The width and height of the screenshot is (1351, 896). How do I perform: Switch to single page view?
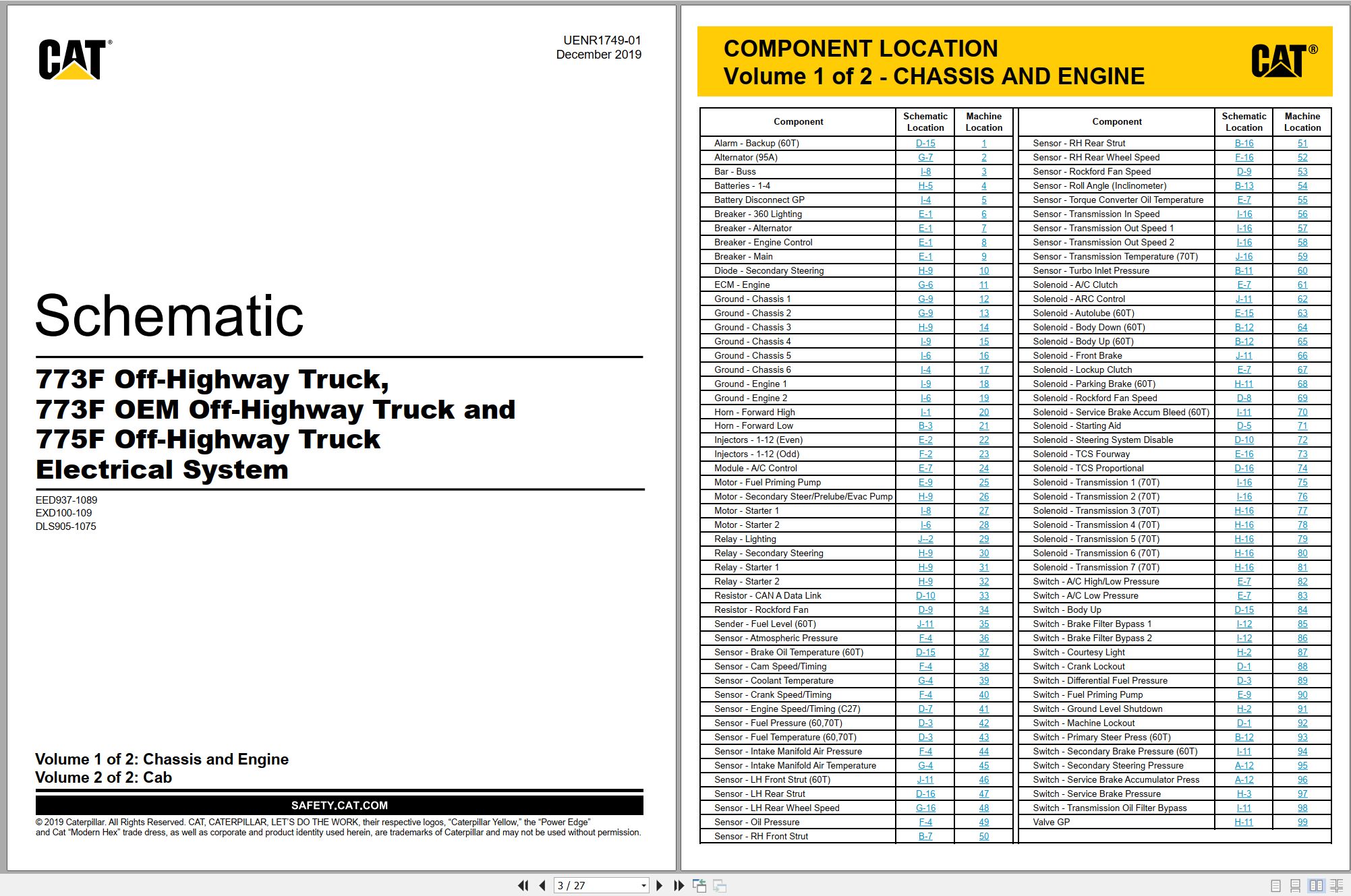pos(1275,886)
